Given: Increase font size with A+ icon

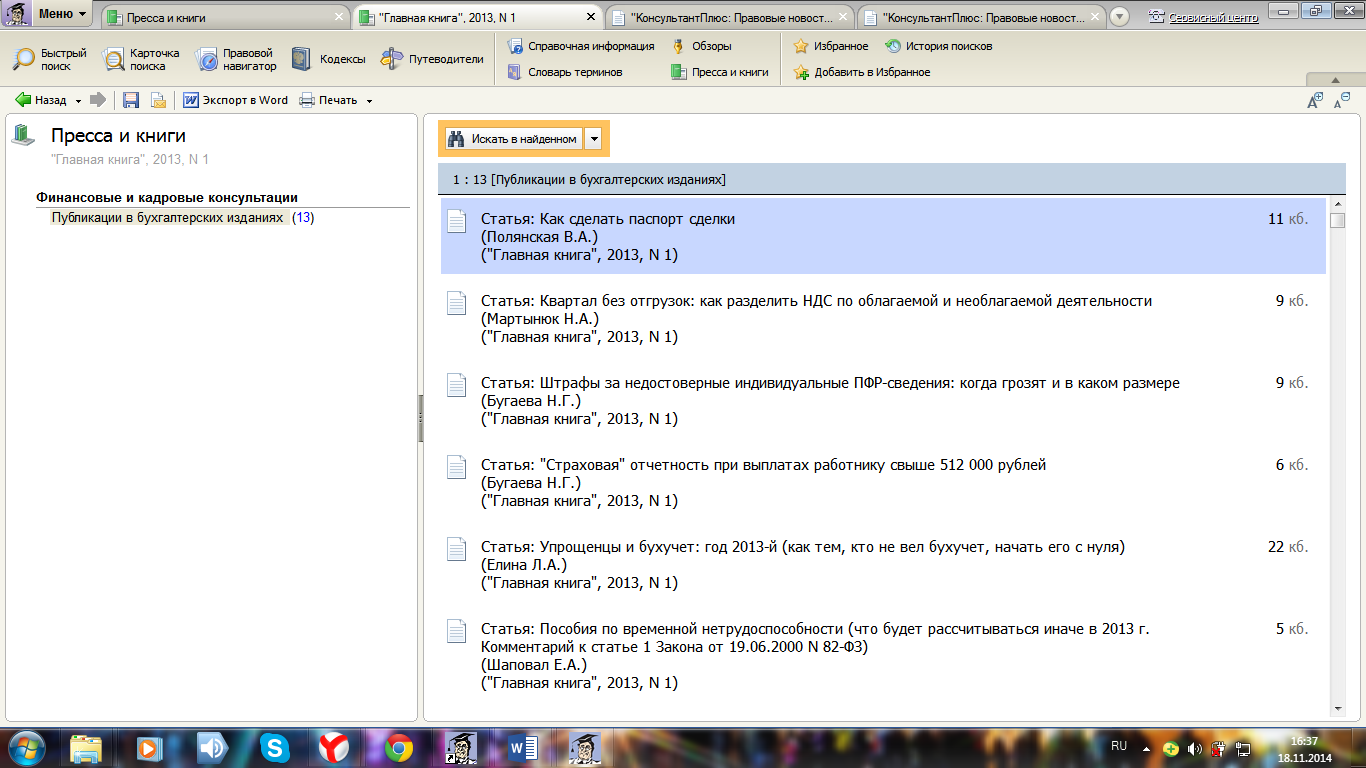Looking at the screenshot, I should [x=1316, y=100].
